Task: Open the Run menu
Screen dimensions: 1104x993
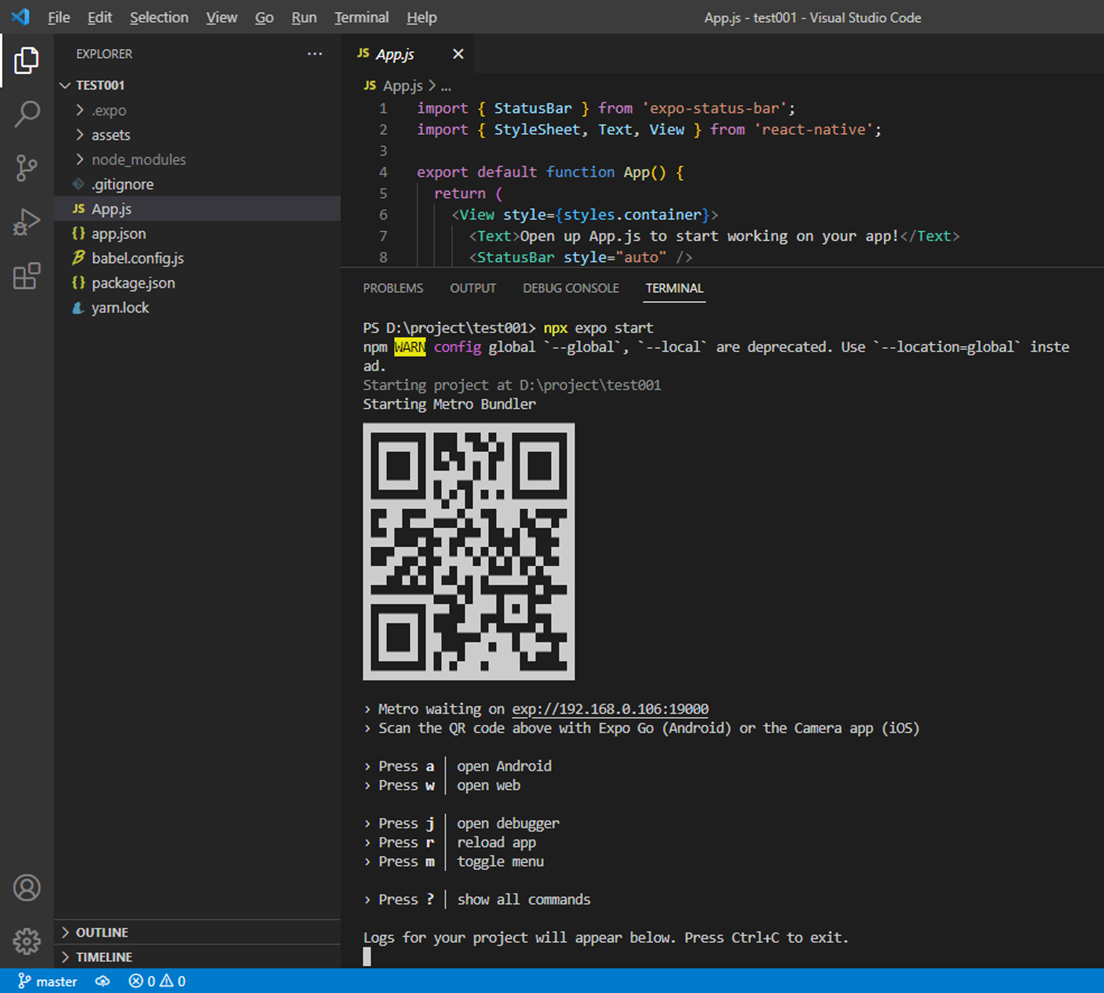Action: tap(304, 18)
